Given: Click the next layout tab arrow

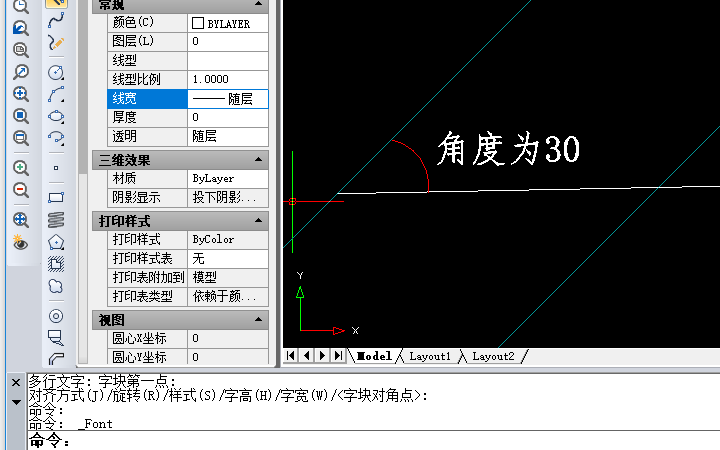Looking at the screenshot, I should click(x=322, y=355).
